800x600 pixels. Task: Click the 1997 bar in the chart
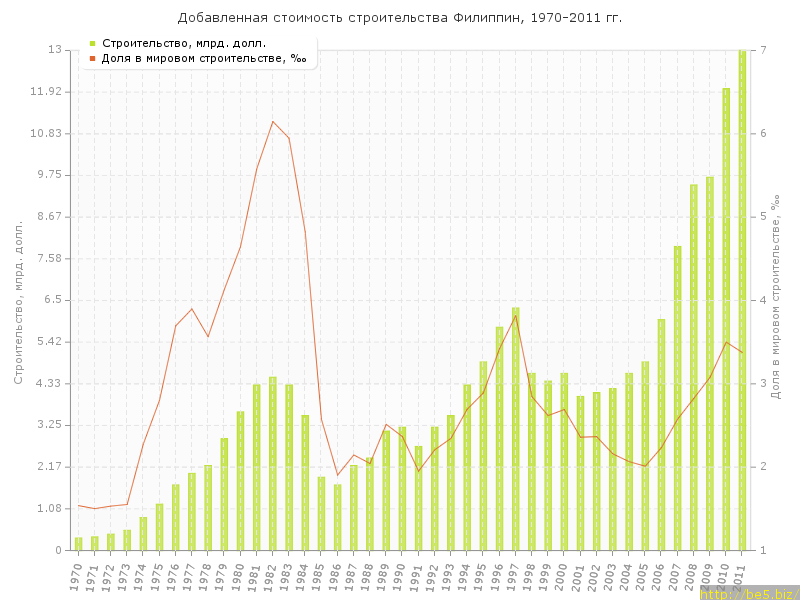coord(515,428)
